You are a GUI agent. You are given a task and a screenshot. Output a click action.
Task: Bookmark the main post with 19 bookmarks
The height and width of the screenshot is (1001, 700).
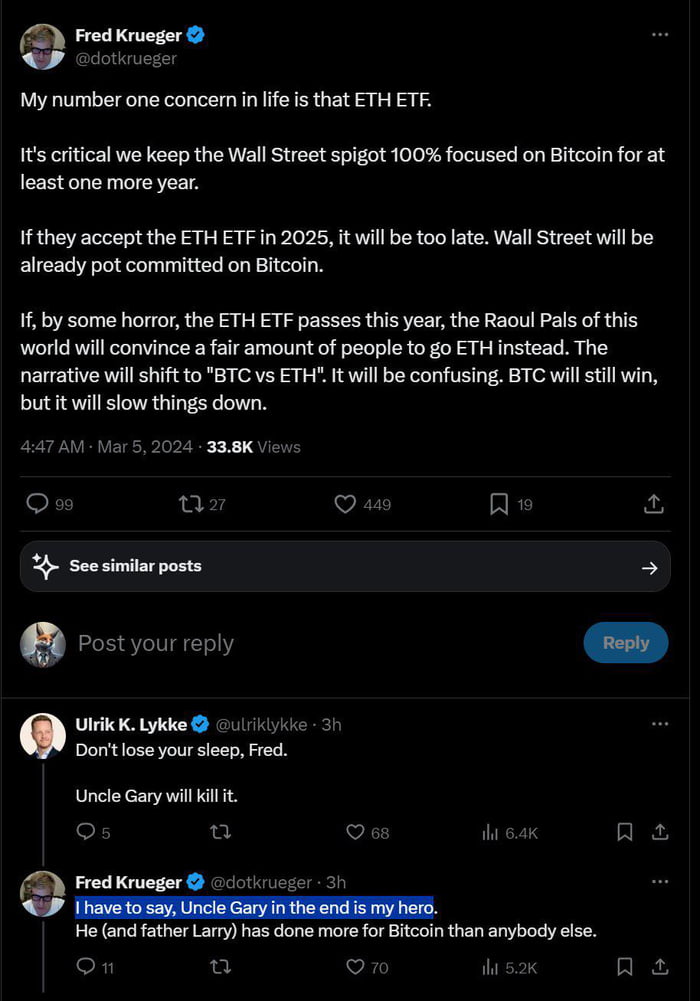499,504
